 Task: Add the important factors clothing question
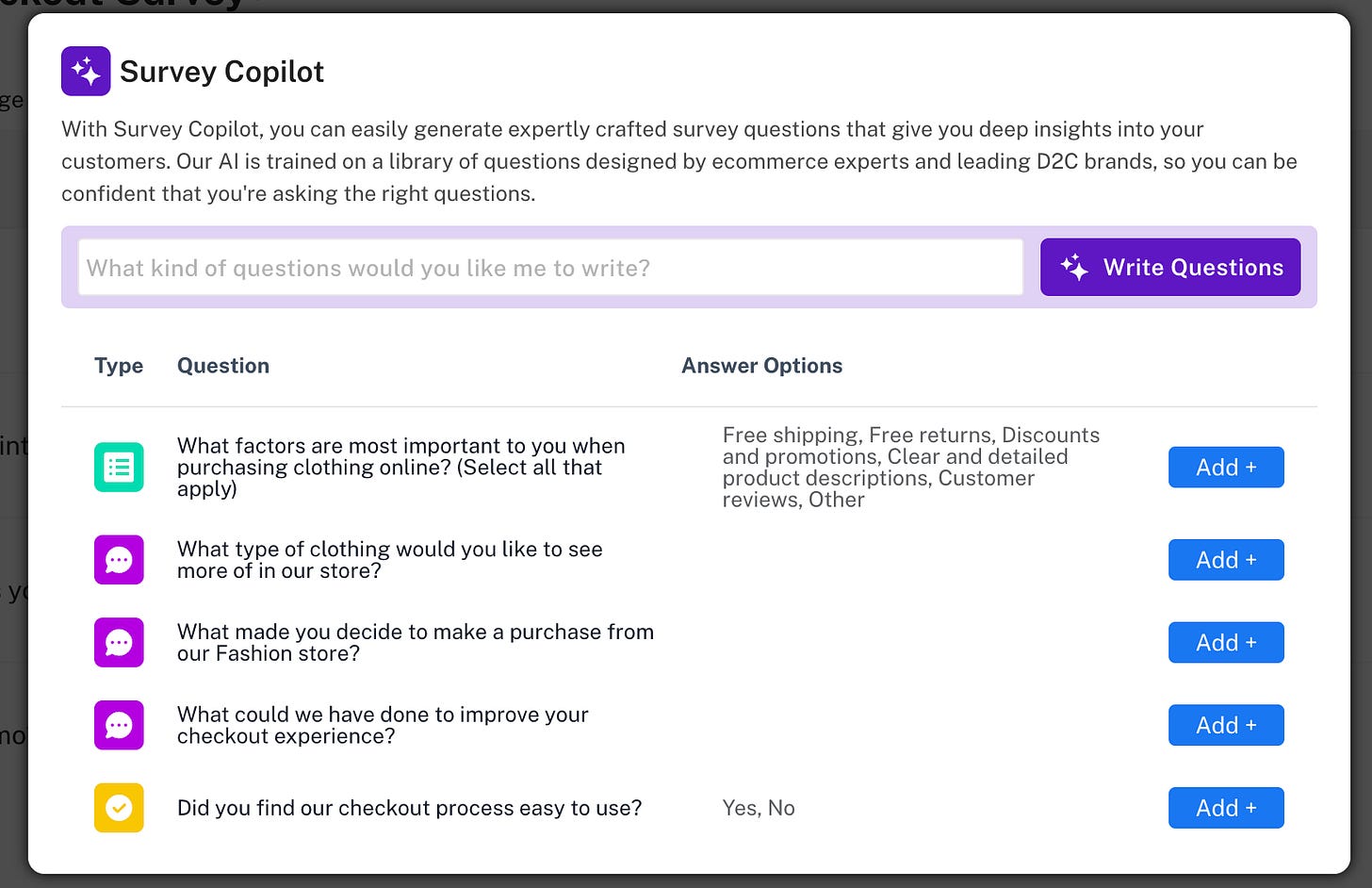tap(1226, 468)
